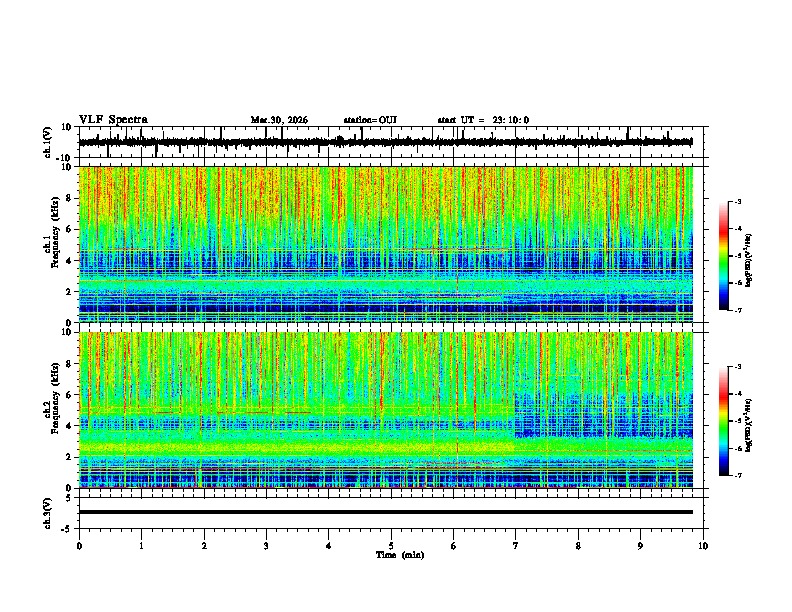The image size is (792, 612).
Task: Click time axis tick label '10' at bottom right
Action: click(703, 546)
